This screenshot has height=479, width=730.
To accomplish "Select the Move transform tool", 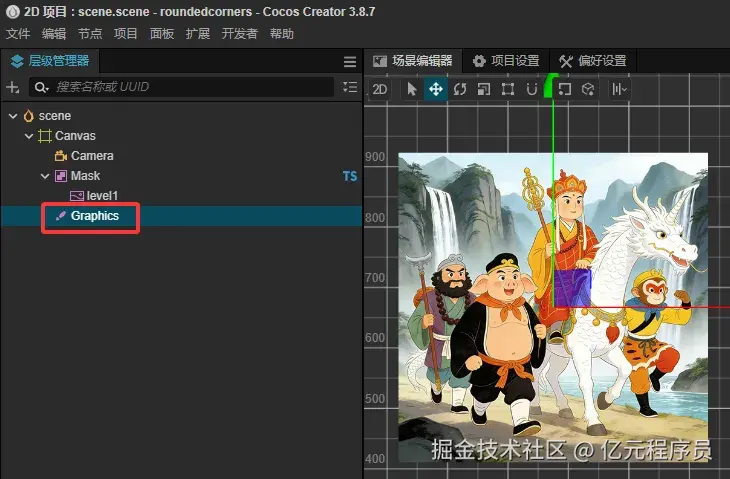I will pos(436,89).
